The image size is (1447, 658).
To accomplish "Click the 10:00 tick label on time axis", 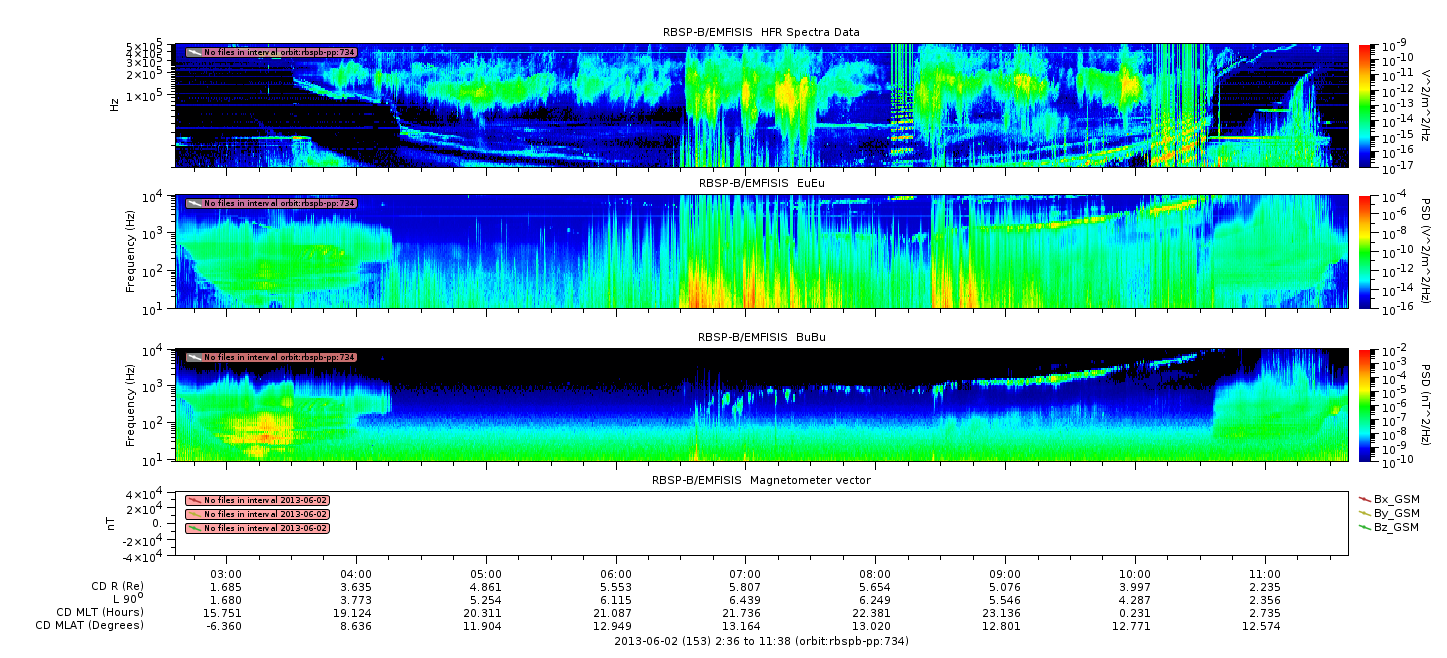I will click(1135, 574).
